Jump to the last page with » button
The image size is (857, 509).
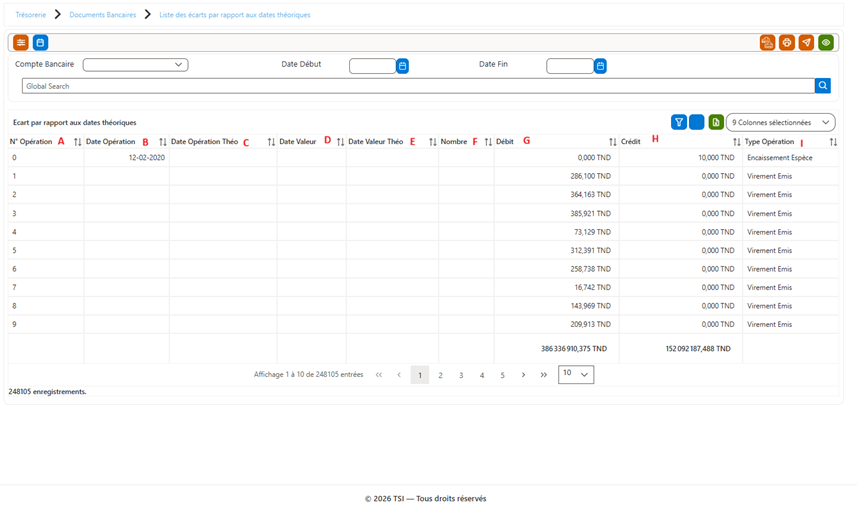pyautogui.click(x=543, y=375)
